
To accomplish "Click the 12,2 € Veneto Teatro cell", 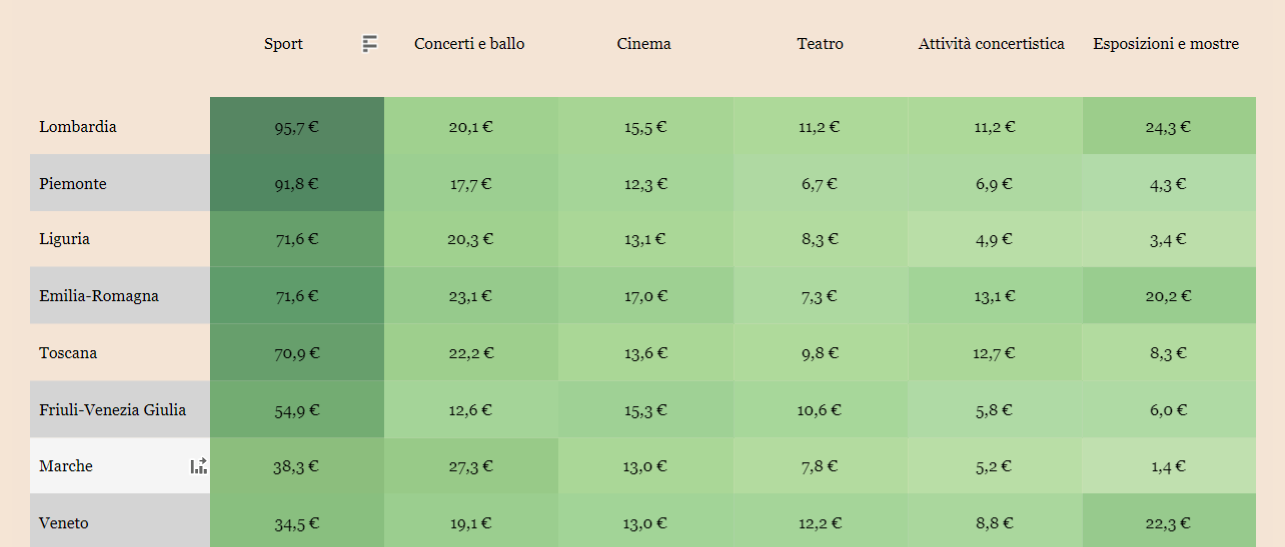I will point(820,523).
